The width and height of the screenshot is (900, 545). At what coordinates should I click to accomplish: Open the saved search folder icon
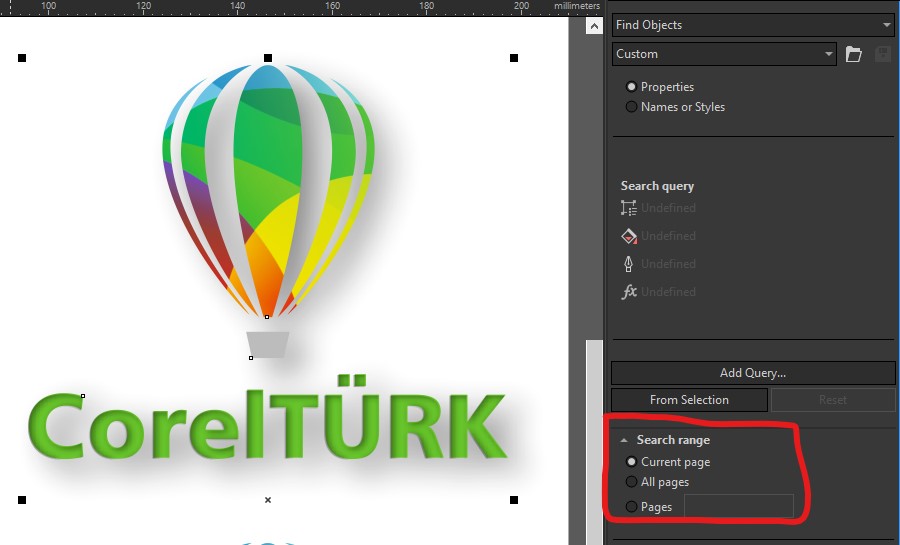pyautogui.click(x=854, y=54)
